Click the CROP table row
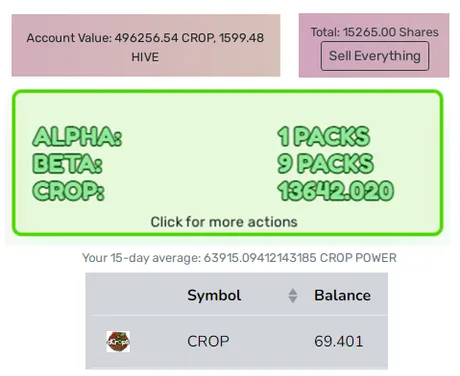This screenshot has width=460, height=376. tap(237, 341)
